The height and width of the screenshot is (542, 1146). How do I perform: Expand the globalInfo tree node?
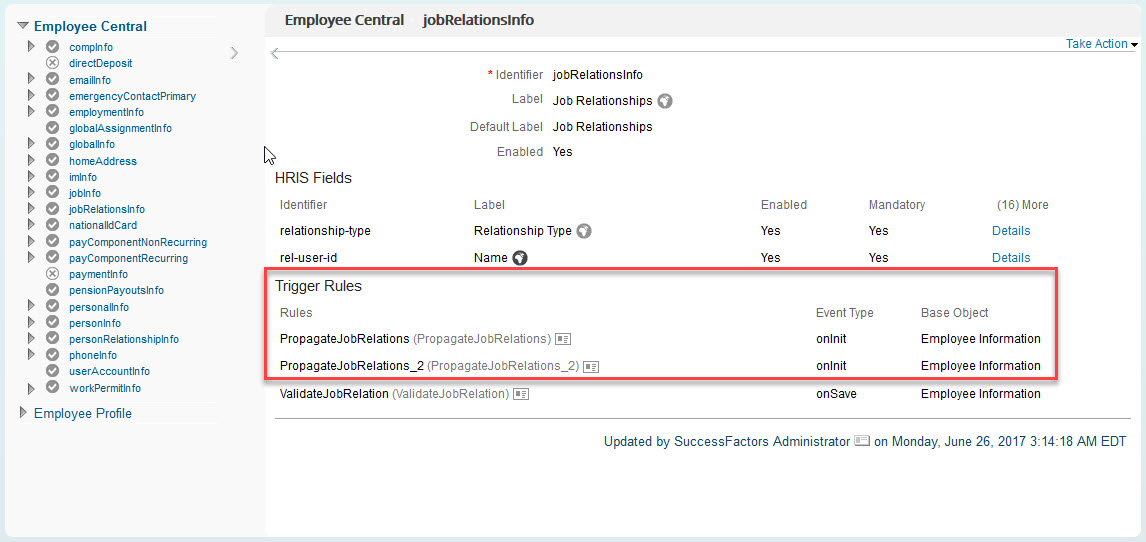(x=31, y=143)
